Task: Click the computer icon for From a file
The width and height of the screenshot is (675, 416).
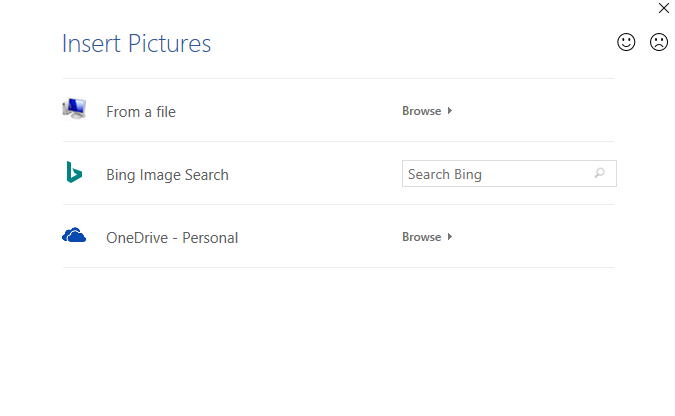Action: [x=74, y=110]
